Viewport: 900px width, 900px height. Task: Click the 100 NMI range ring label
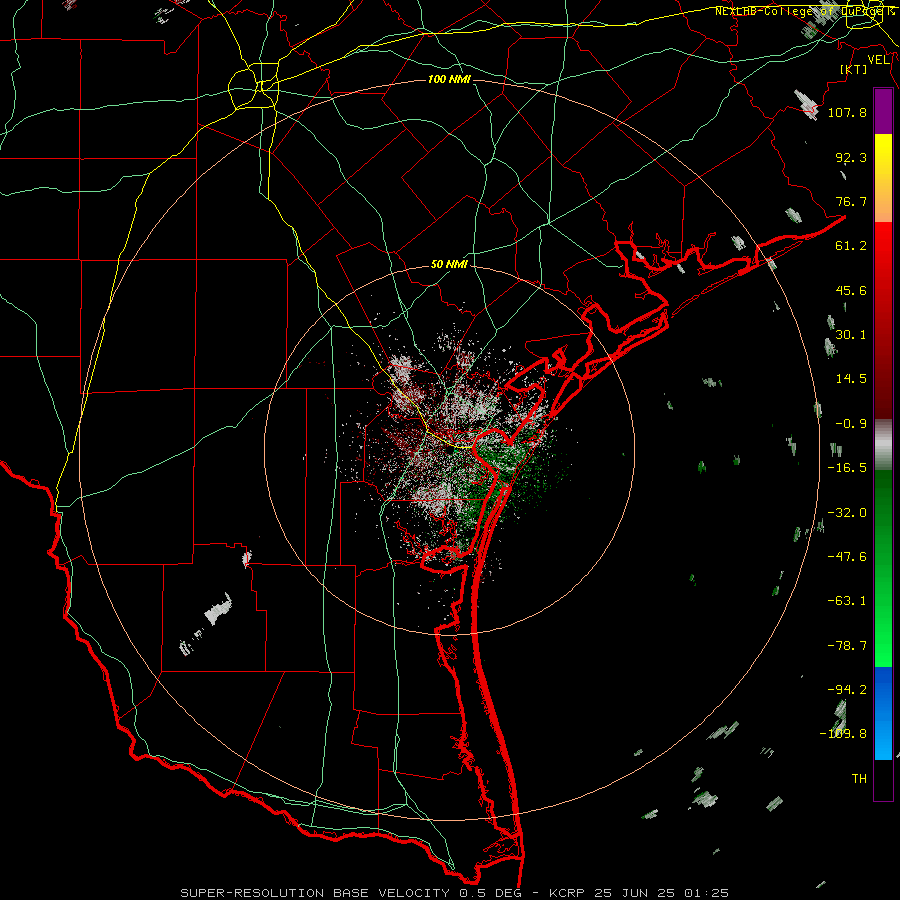[x=449, y=79]
